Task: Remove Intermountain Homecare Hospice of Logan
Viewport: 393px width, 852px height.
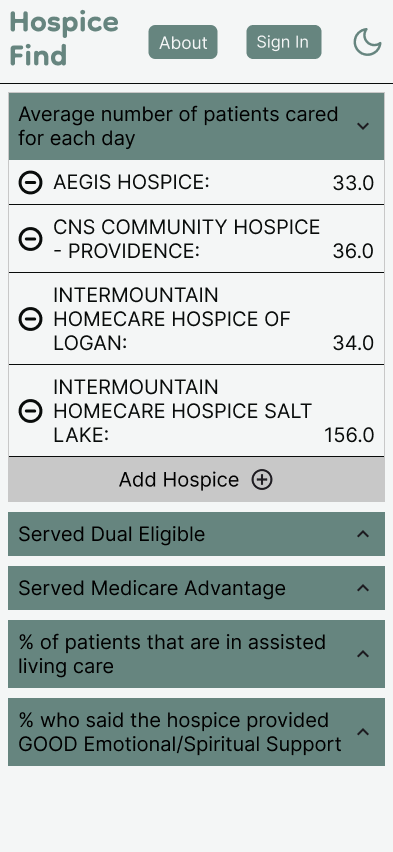Action: [30, 318]
